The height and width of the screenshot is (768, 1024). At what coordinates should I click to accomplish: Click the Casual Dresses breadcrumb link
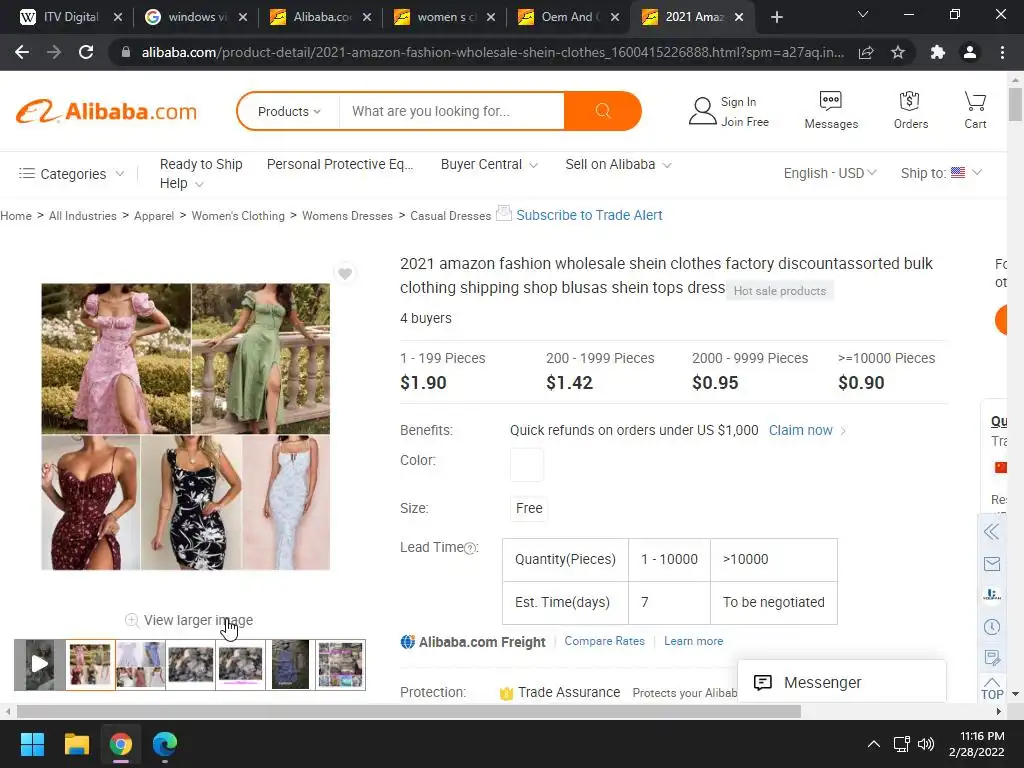[450, 216]
